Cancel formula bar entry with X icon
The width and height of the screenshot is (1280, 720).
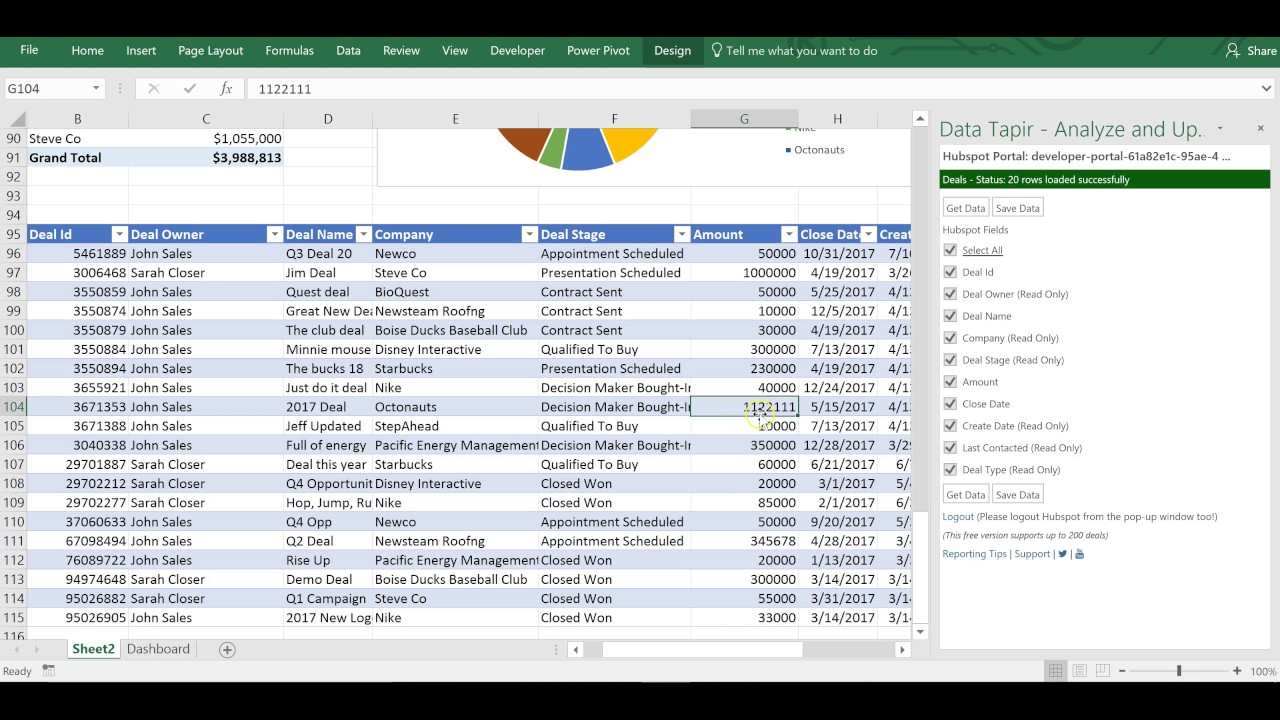pyautogui.click(x=153, y=89)
